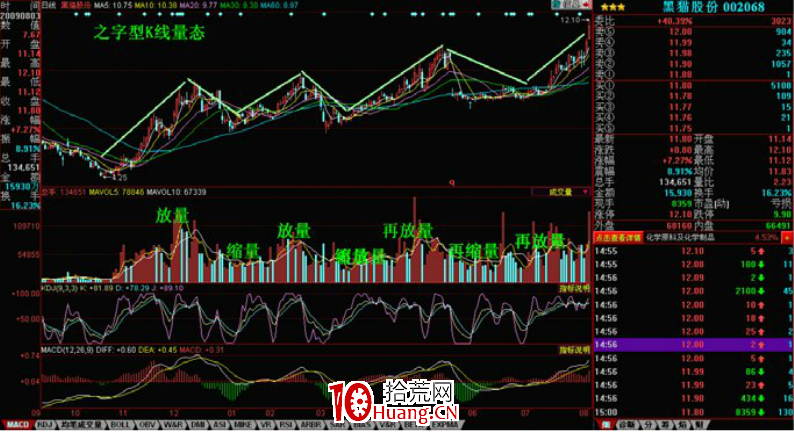Switch to the KDJ indicator tab

tap(45, 424)
